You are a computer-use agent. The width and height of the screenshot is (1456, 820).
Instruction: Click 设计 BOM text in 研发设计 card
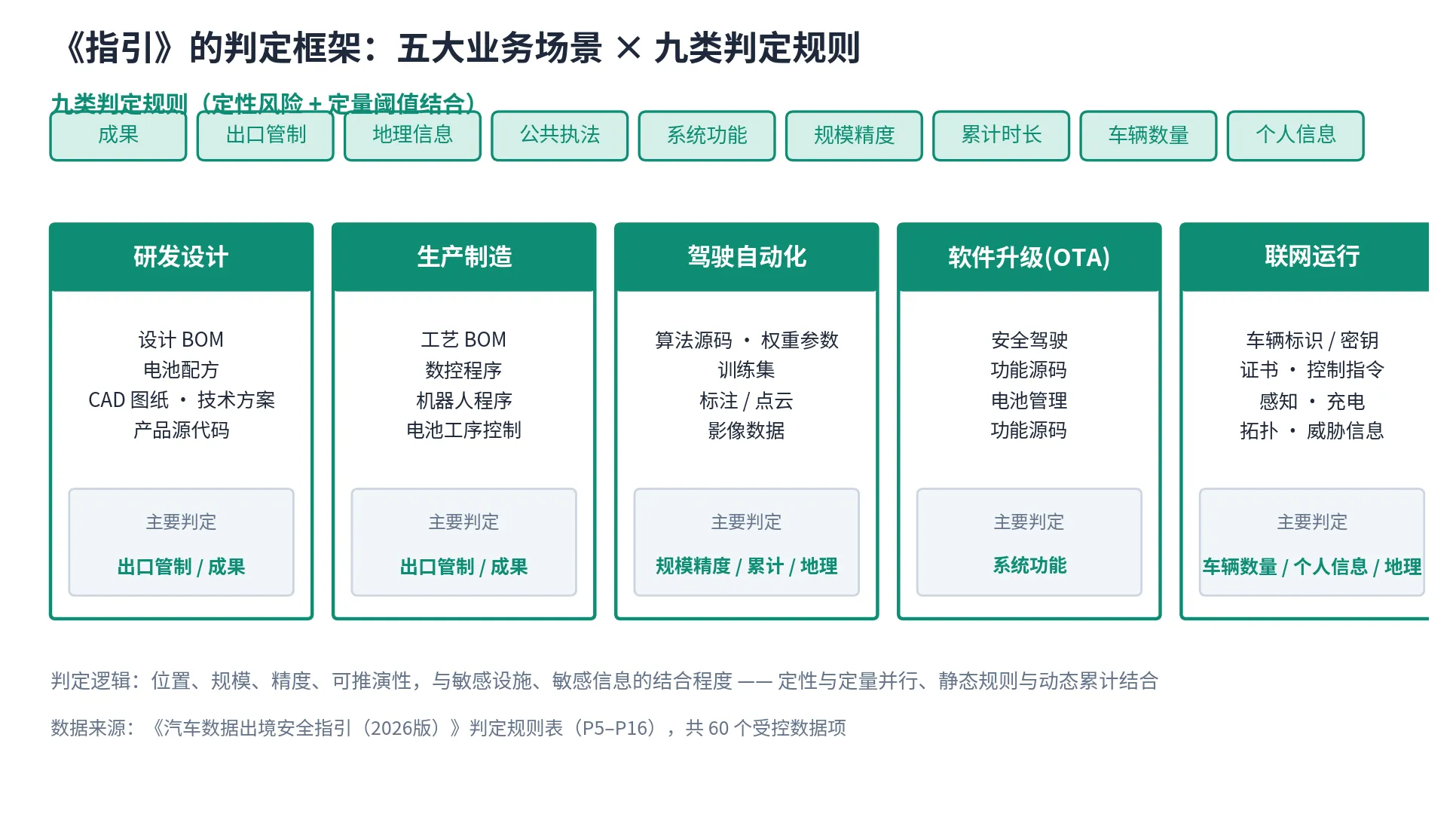click(182, 341)
